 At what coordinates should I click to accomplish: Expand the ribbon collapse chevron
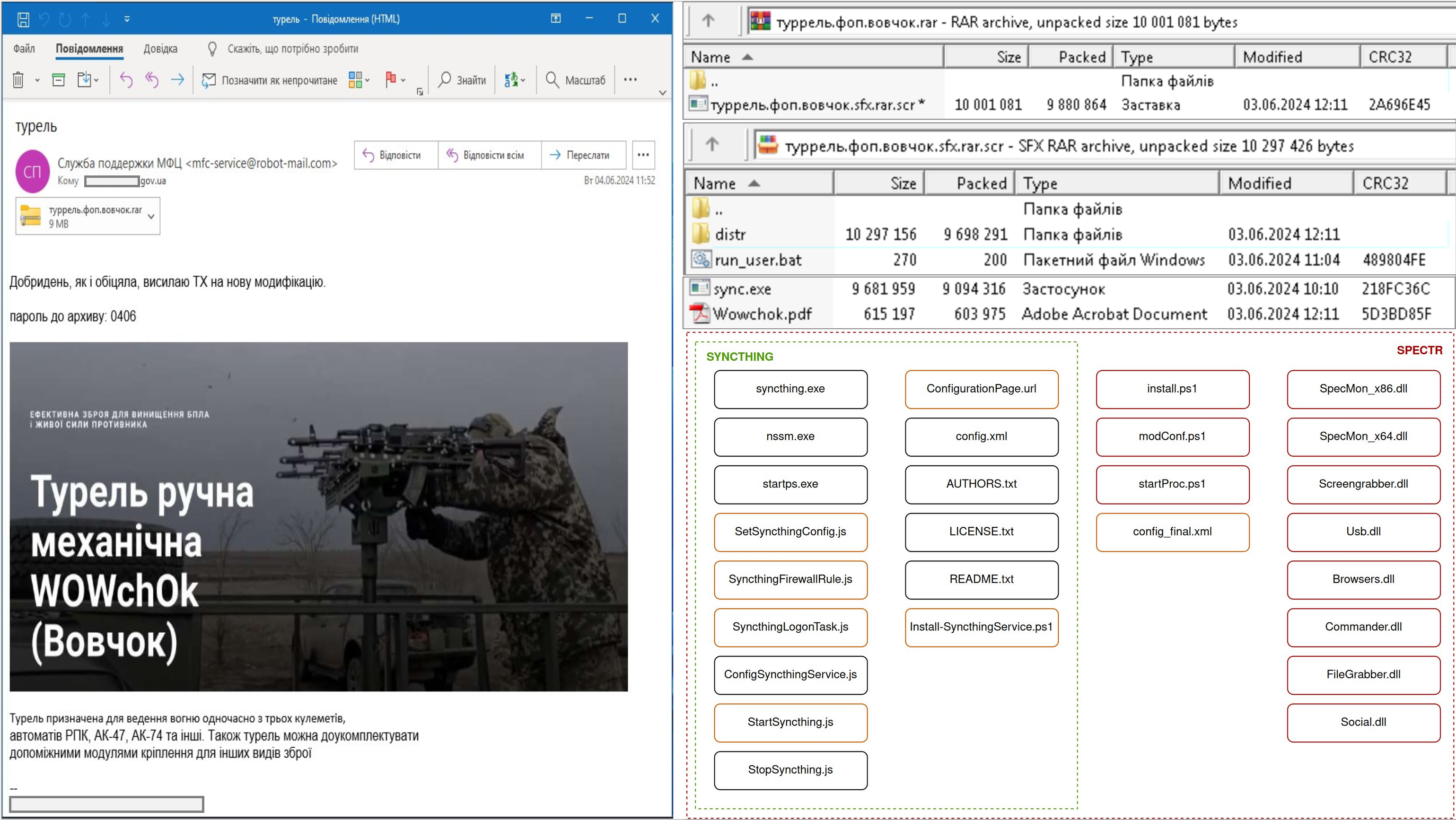click(662, 93)
